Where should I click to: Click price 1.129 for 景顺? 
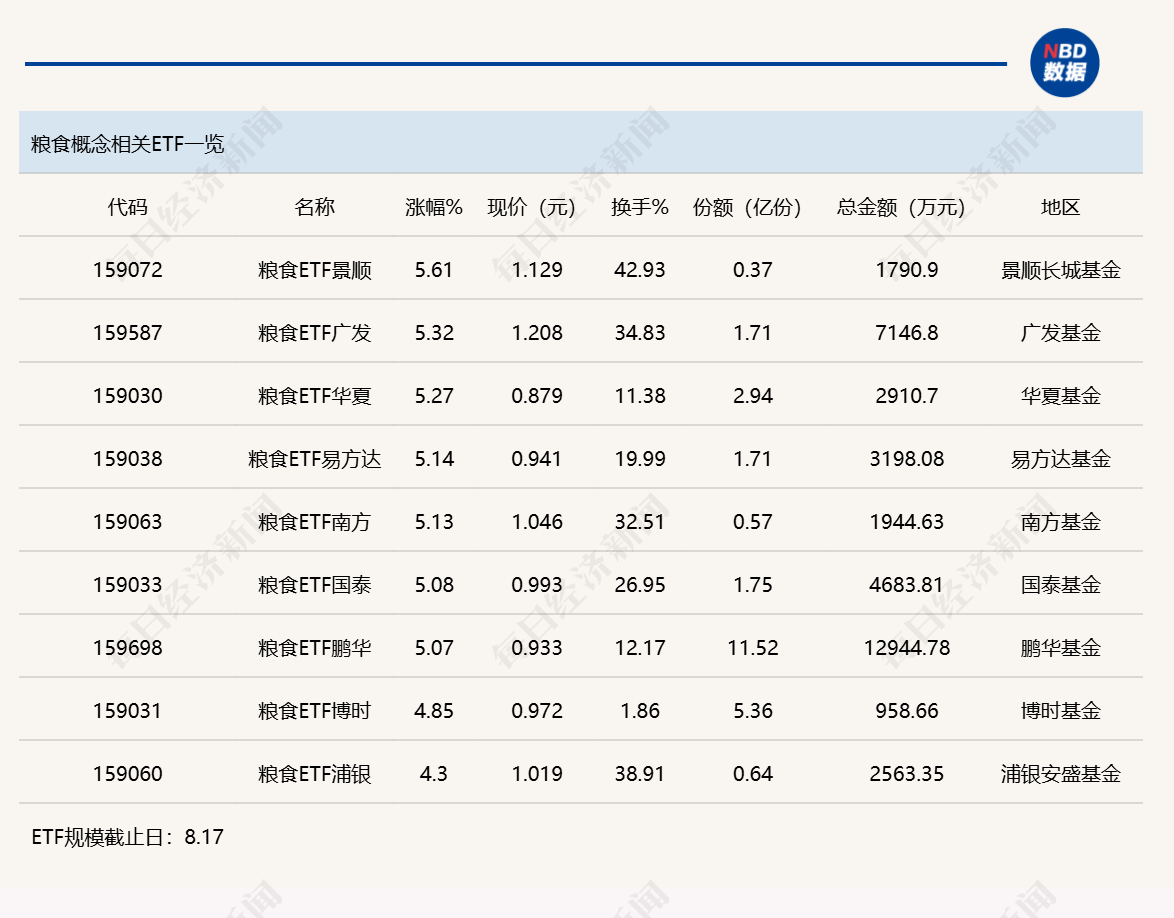[x=537, y=270]
